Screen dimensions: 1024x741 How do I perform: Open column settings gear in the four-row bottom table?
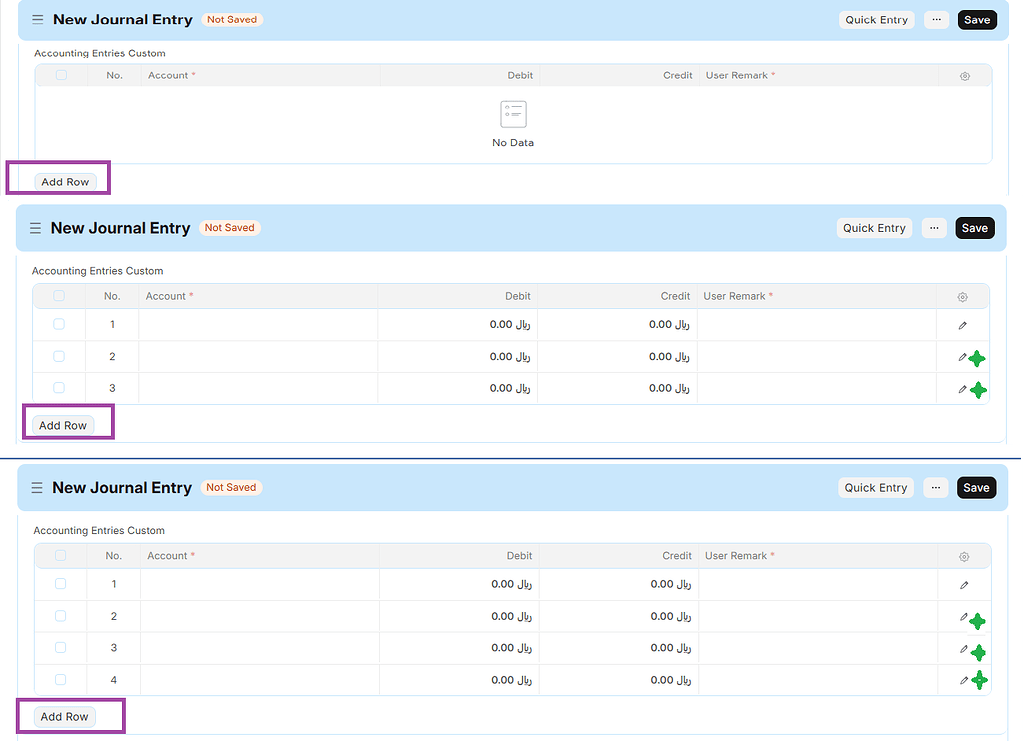[x=964, y=556]
